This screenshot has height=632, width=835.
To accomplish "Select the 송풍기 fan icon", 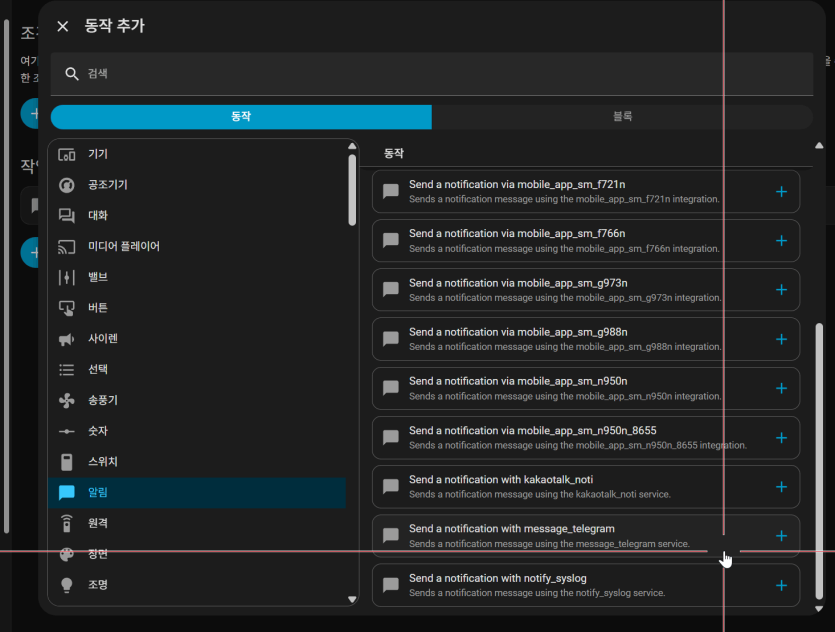I will pos(67,400).
